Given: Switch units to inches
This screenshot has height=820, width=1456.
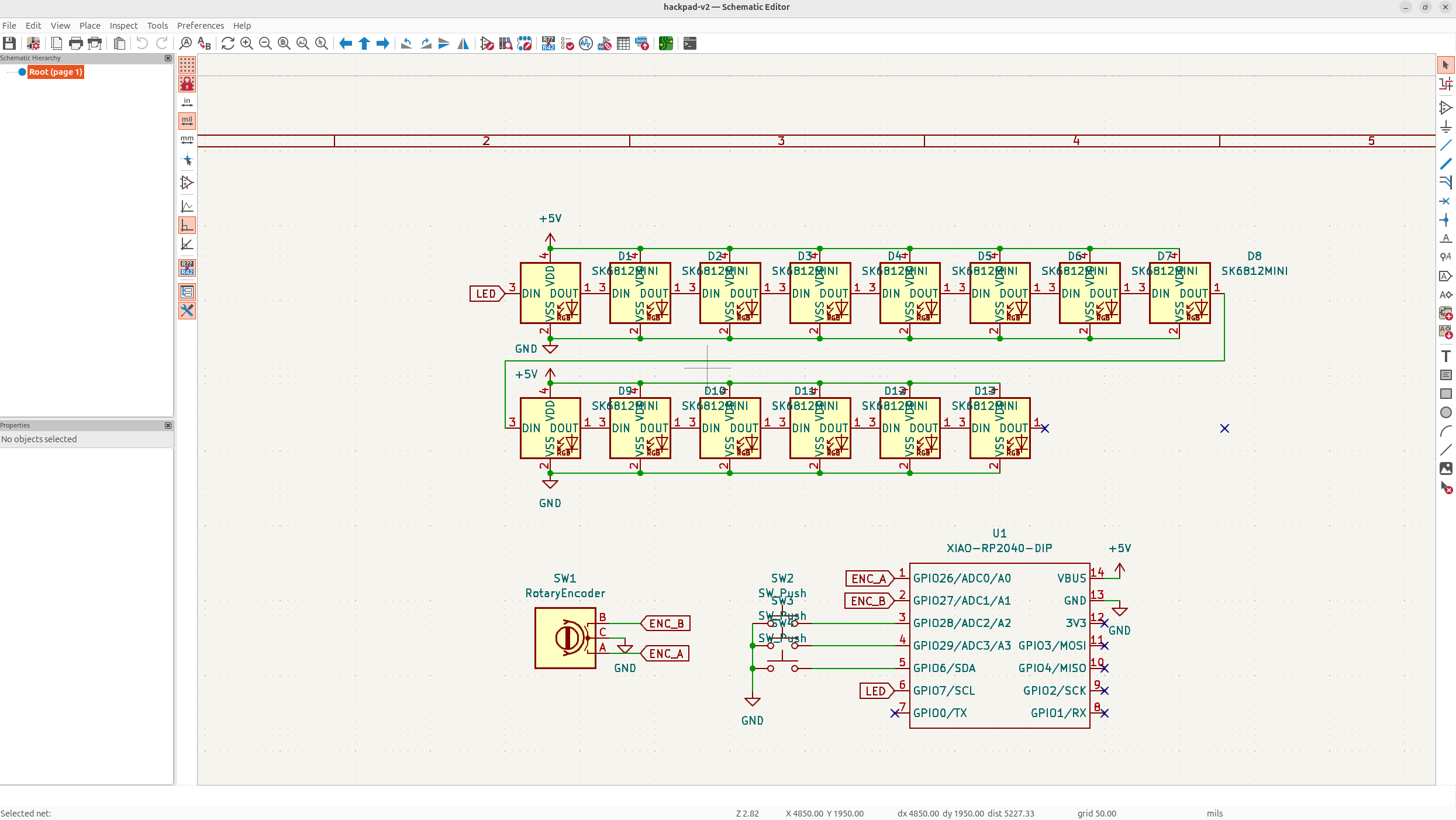Looking at the screenshot, I should [x=187, y=102].
